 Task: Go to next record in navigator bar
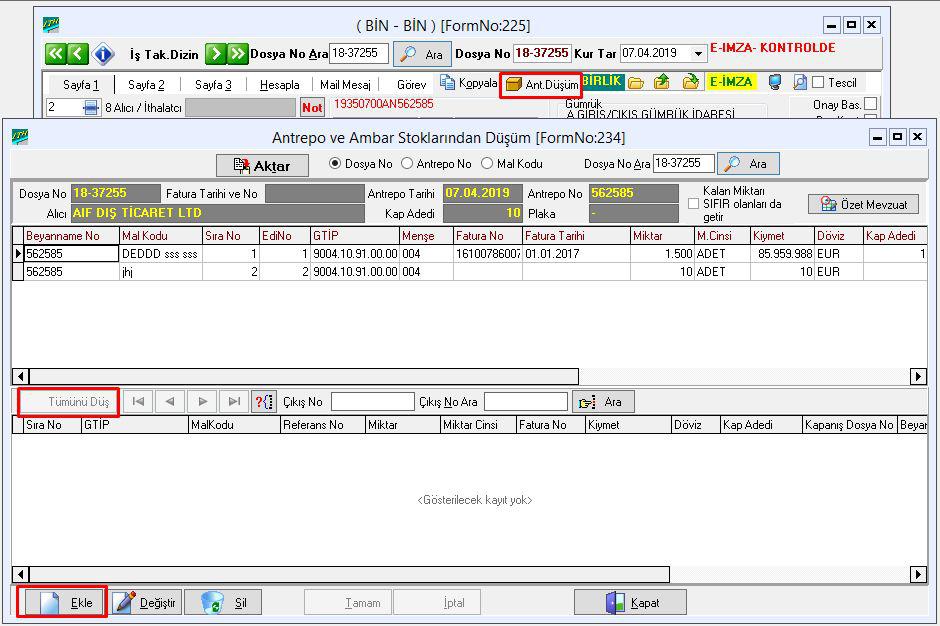(x=203, y=402)
